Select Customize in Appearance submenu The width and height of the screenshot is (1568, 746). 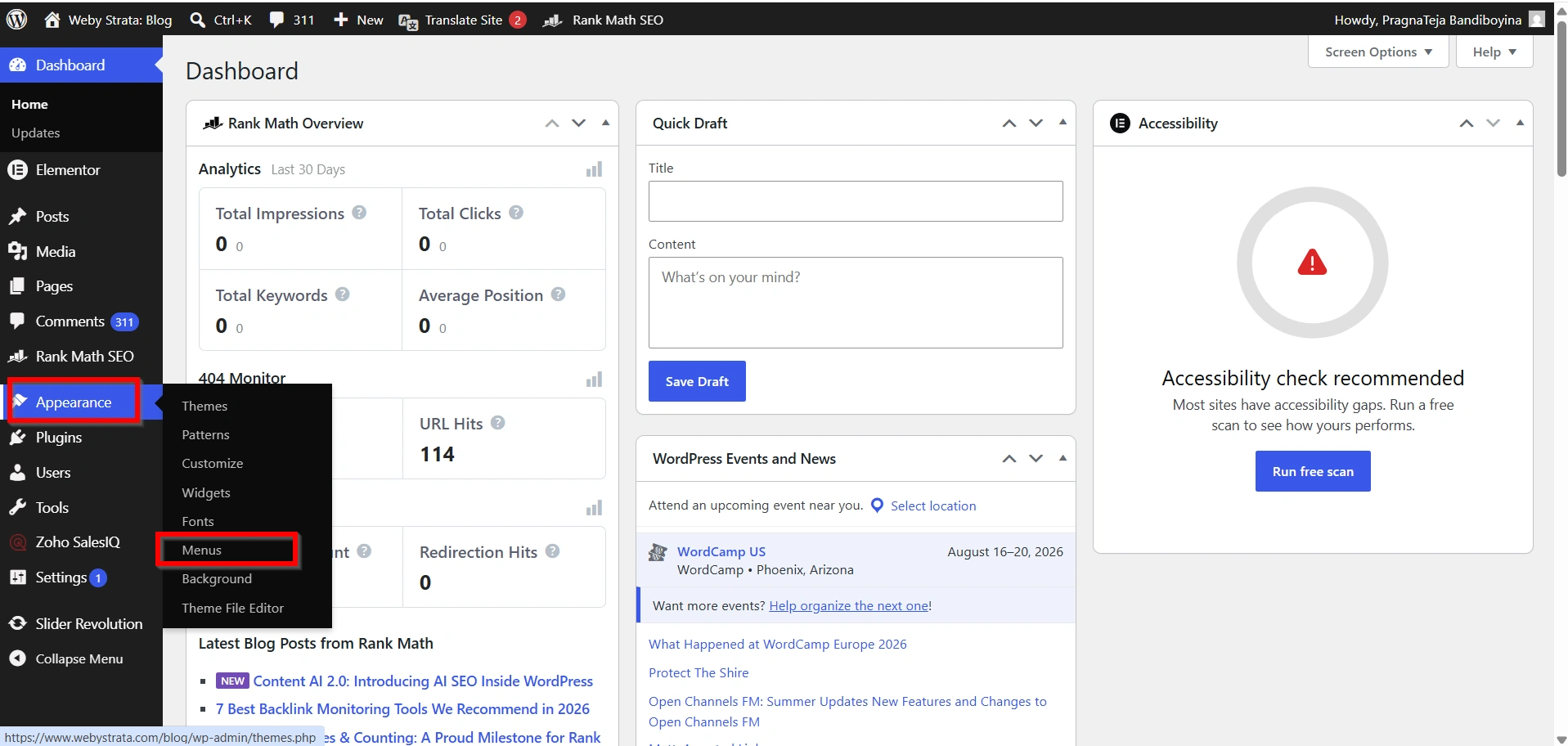pyautogui.click(x=213, y=463)
